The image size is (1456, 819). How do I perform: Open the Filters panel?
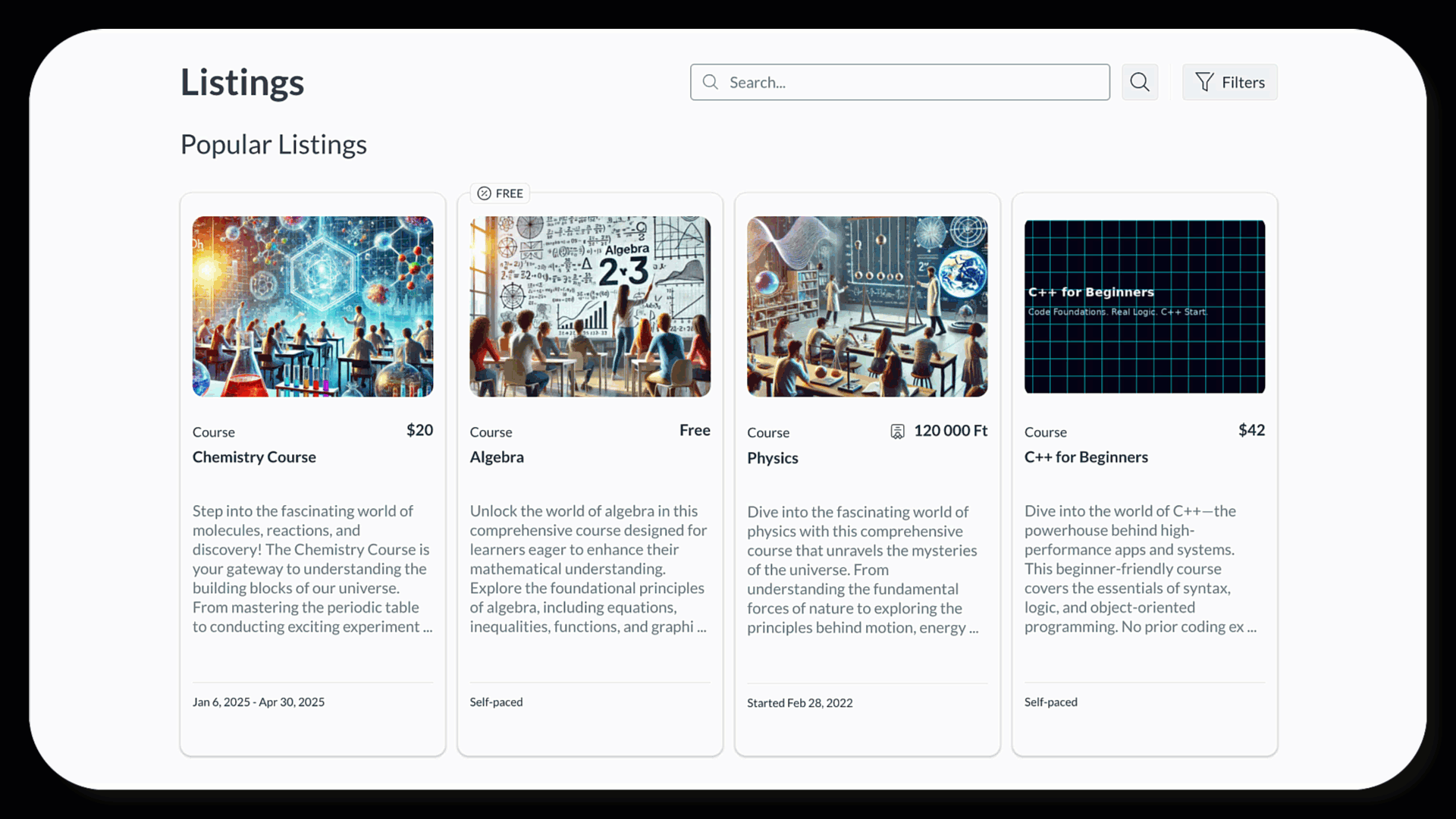(x=1229, y=82)
